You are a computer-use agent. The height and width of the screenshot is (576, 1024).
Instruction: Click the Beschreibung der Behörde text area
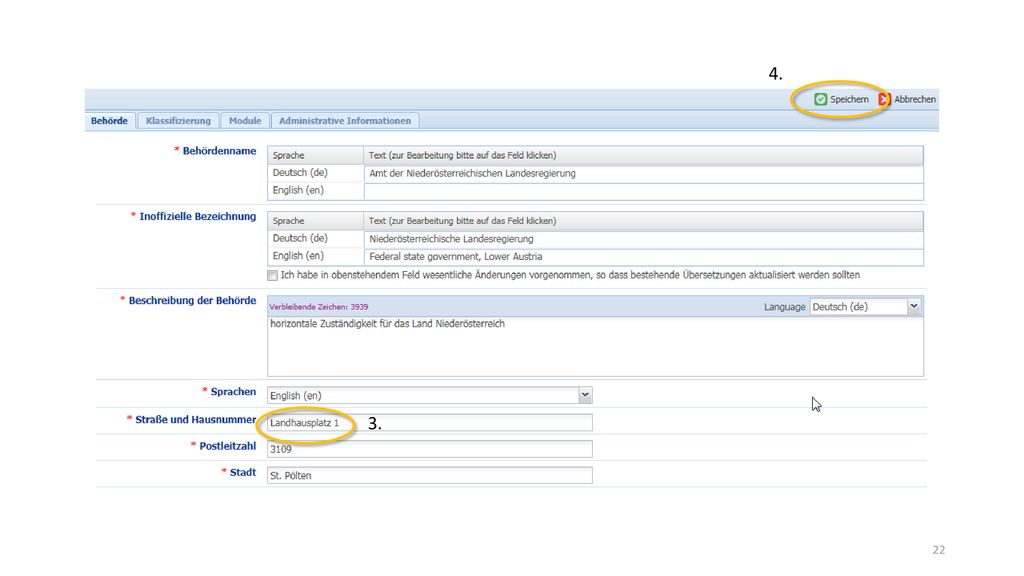[595, 346]
